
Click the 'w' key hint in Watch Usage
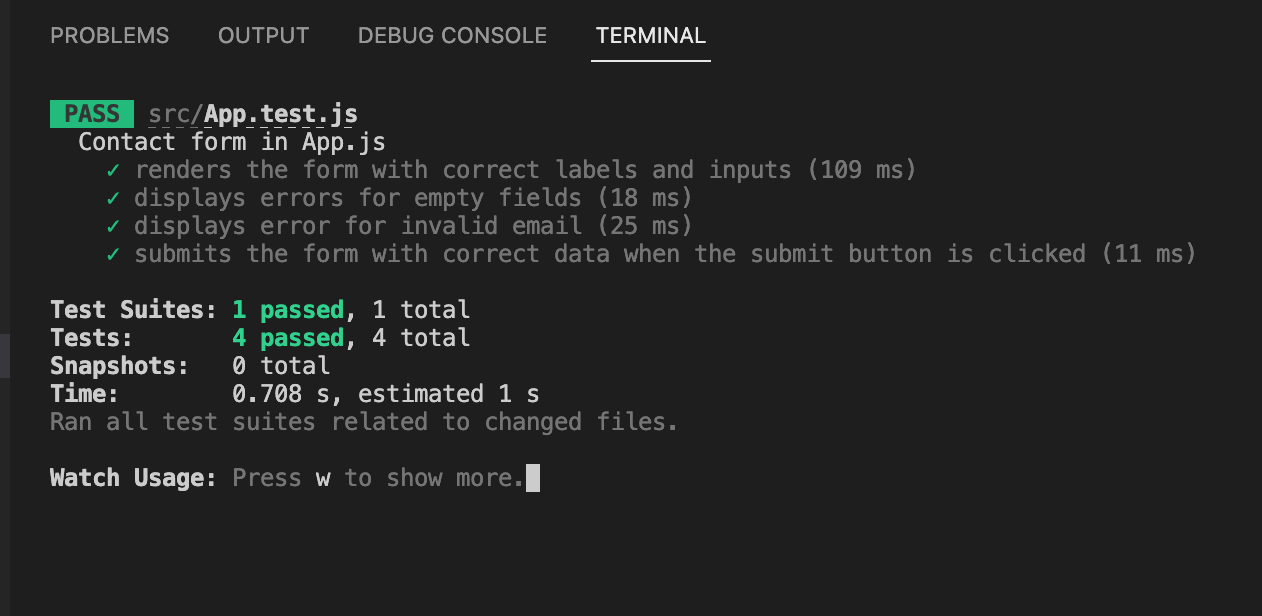(323, 479)
